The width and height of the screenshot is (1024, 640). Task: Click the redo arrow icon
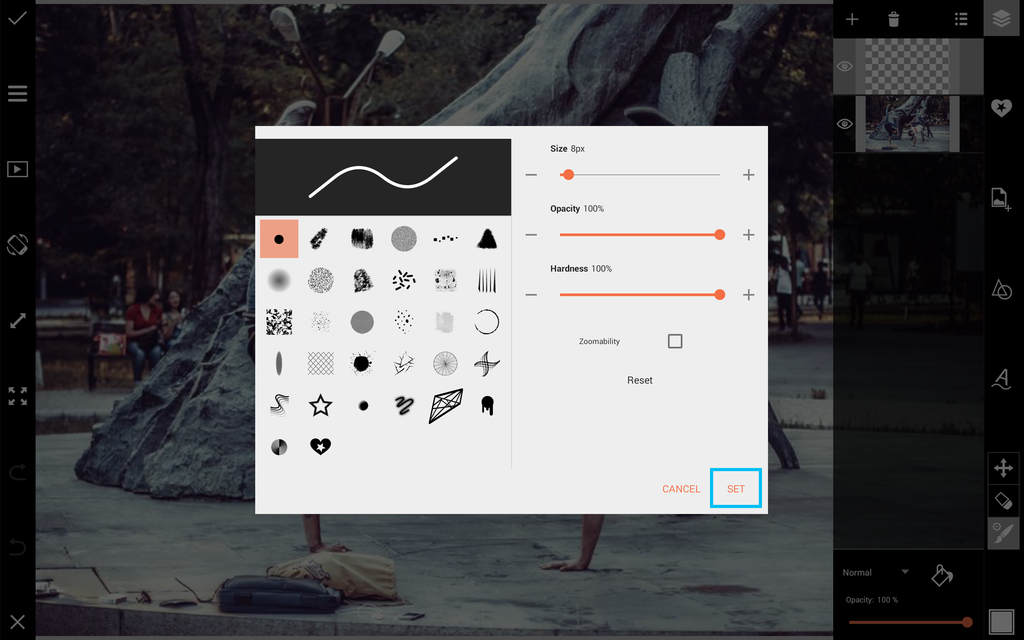pos(18,471)
